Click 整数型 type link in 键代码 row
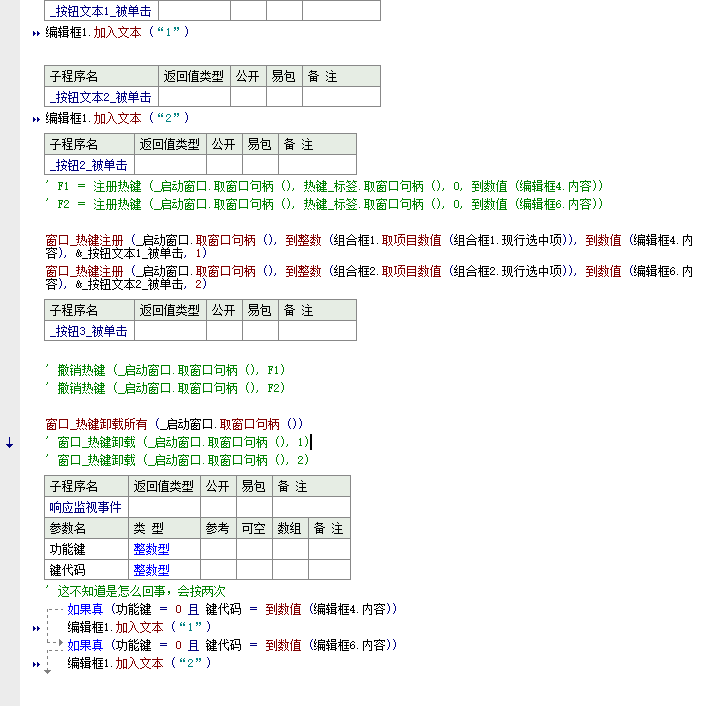This screenshot has width=708, height=706. pos(151,570)
